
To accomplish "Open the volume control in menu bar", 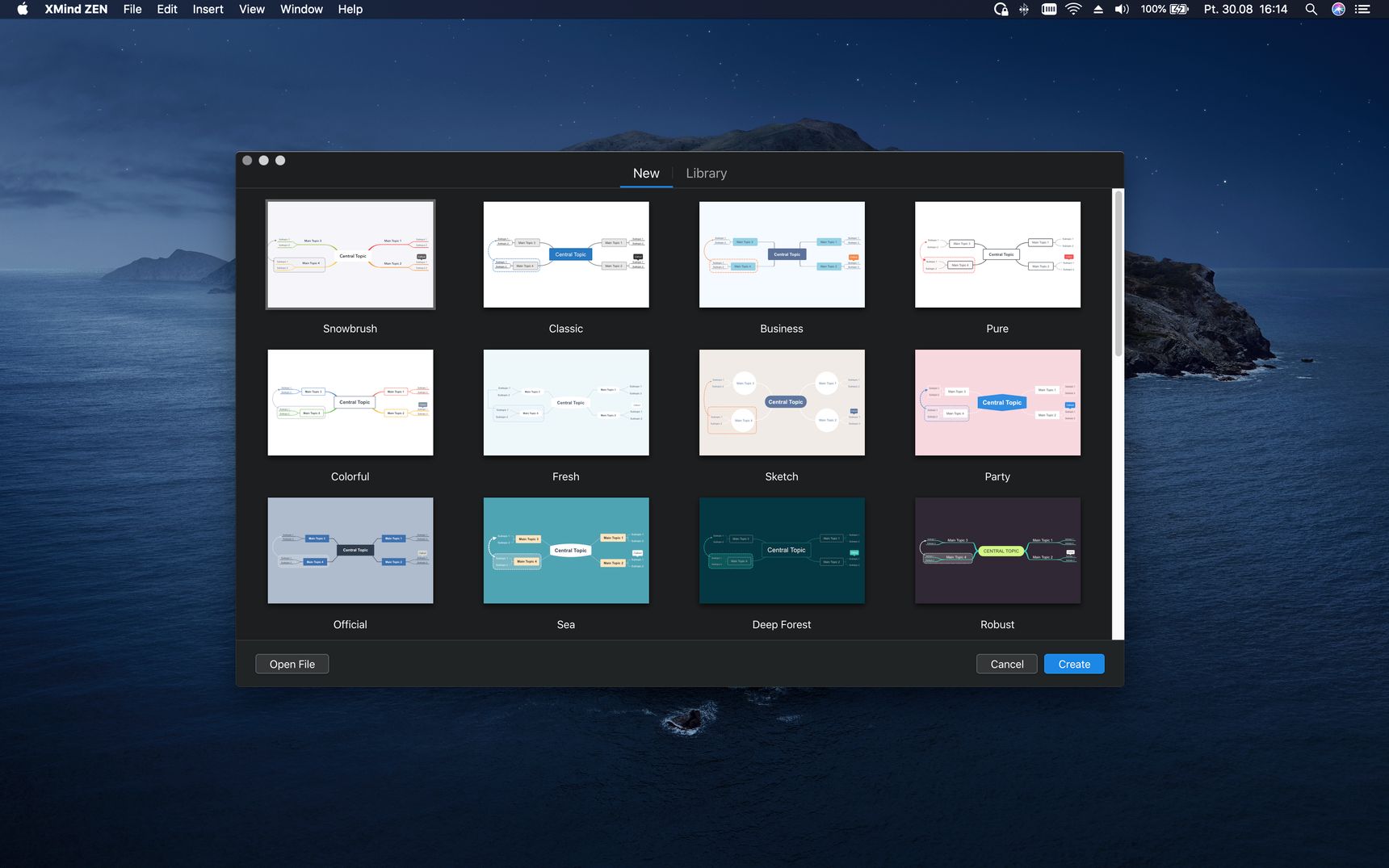I will point(1122,9).
